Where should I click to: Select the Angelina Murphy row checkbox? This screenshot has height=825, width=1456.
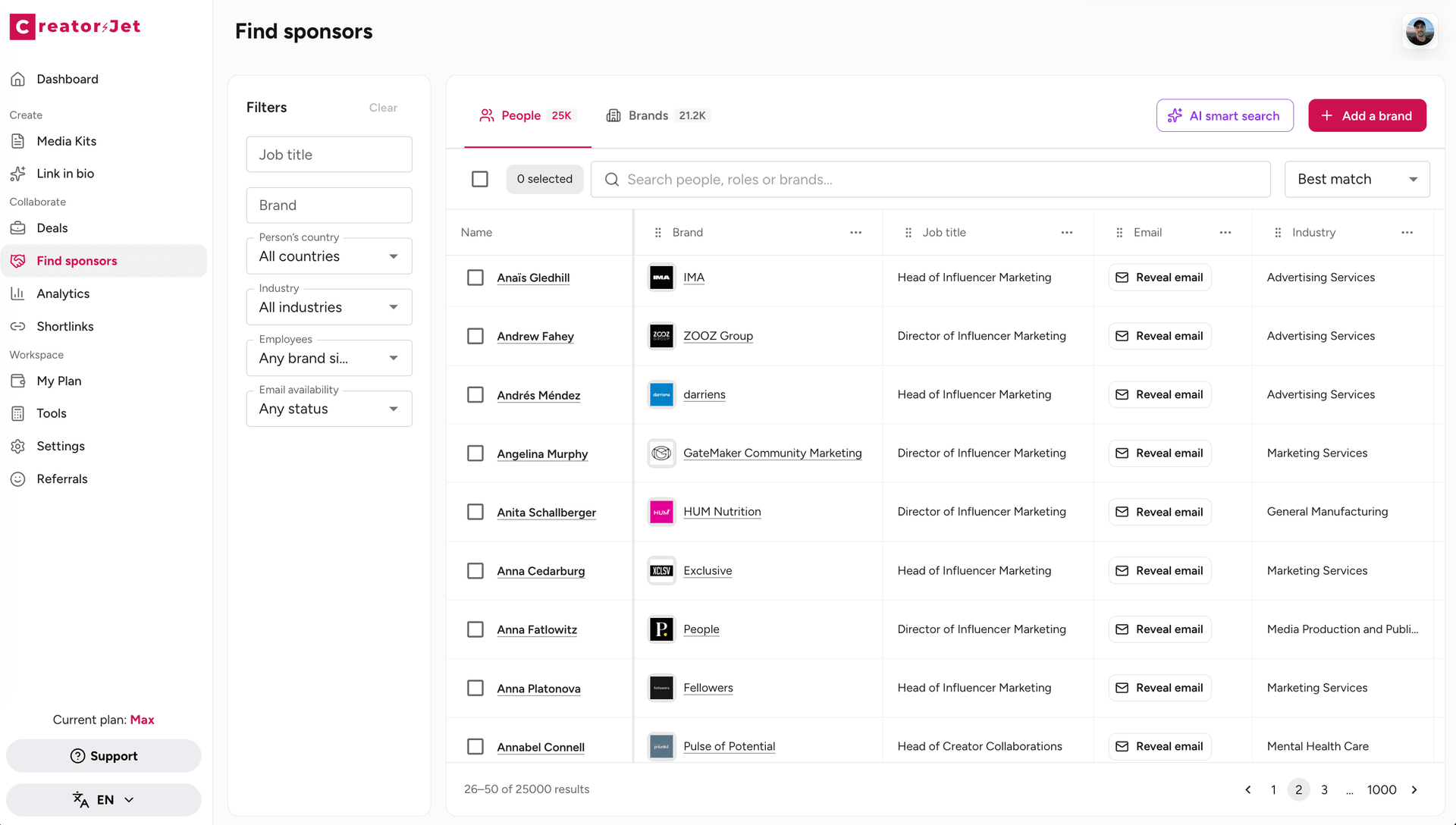(x=475, y=453)
